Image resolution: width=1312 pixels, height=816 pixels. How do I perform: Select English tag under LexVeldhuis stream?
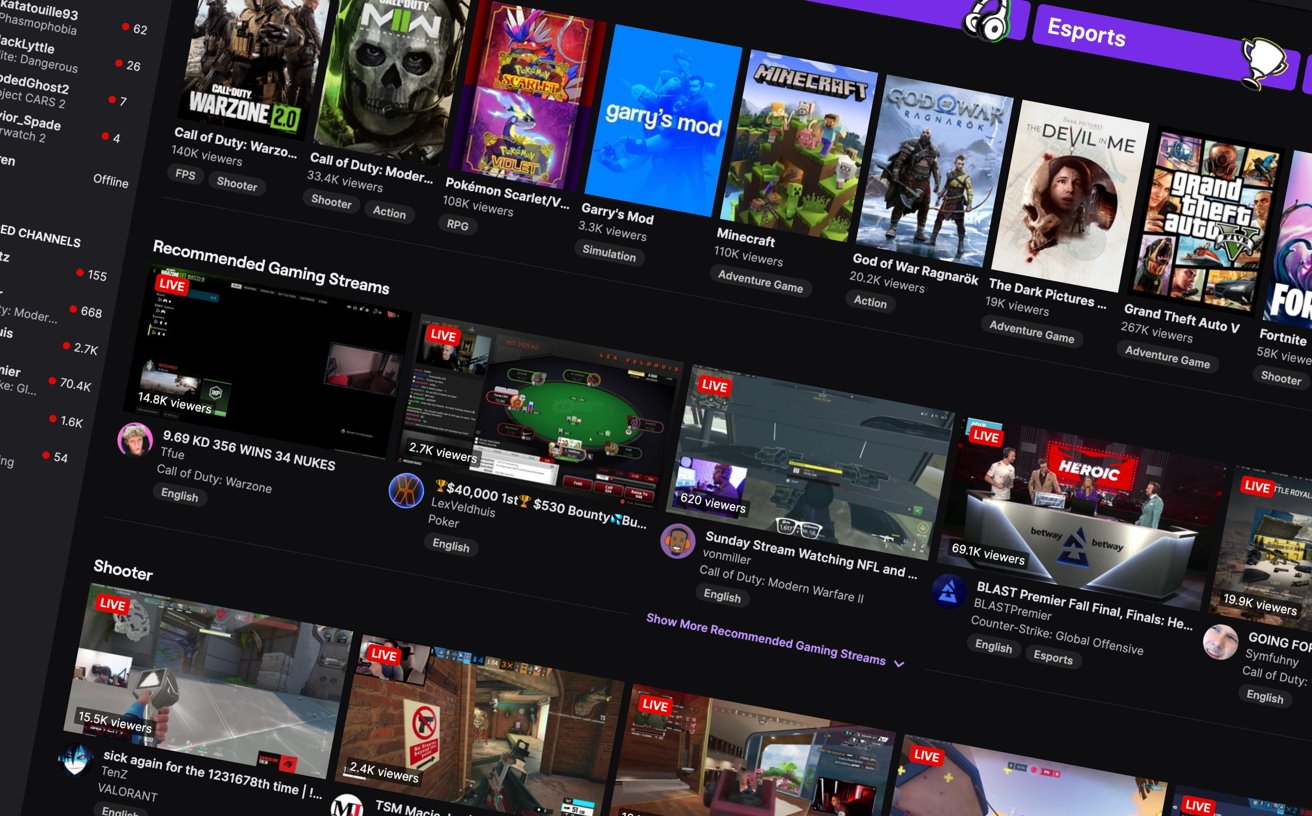451,545
